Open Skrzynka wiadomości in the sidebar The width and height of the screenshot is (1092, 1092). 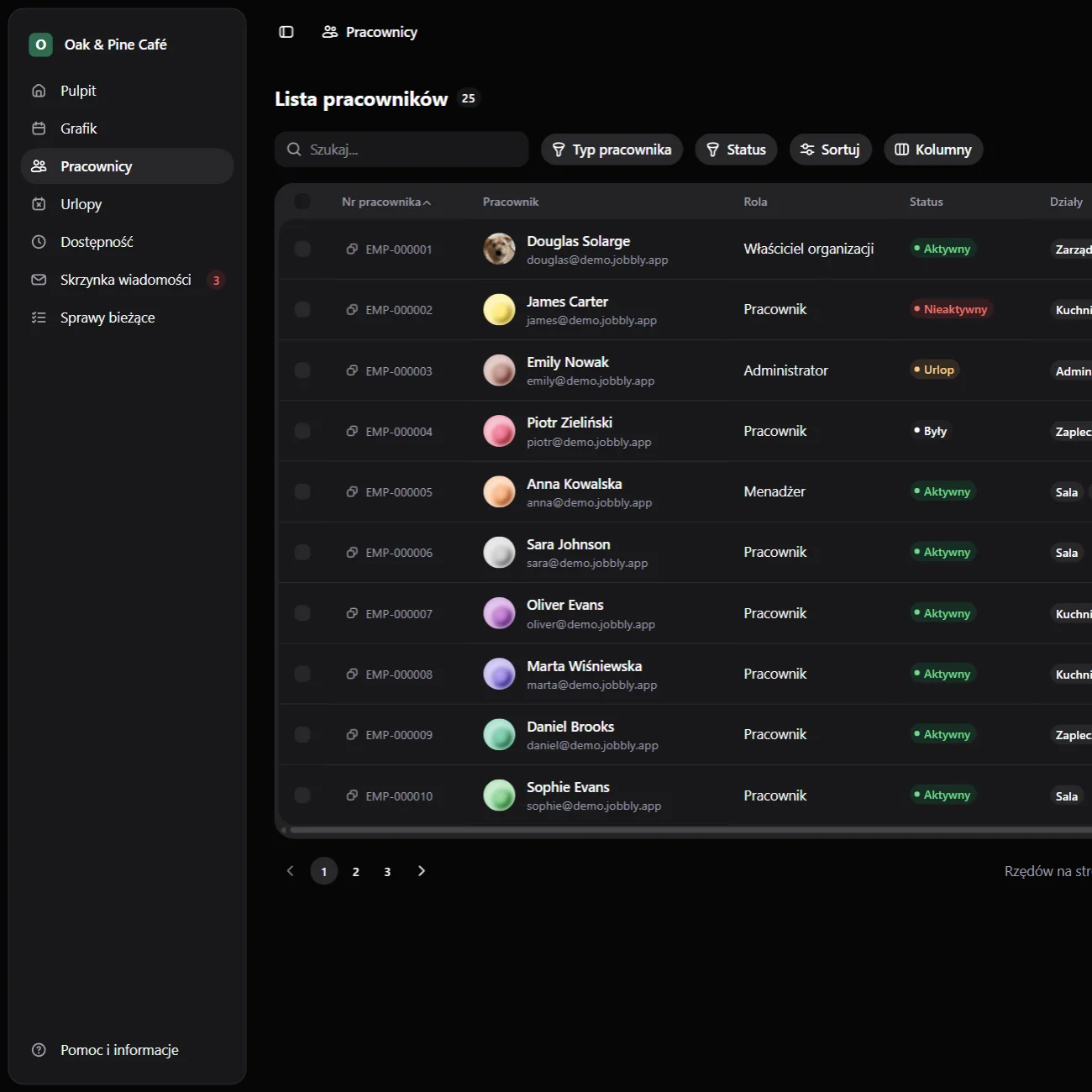pos(127,280)
